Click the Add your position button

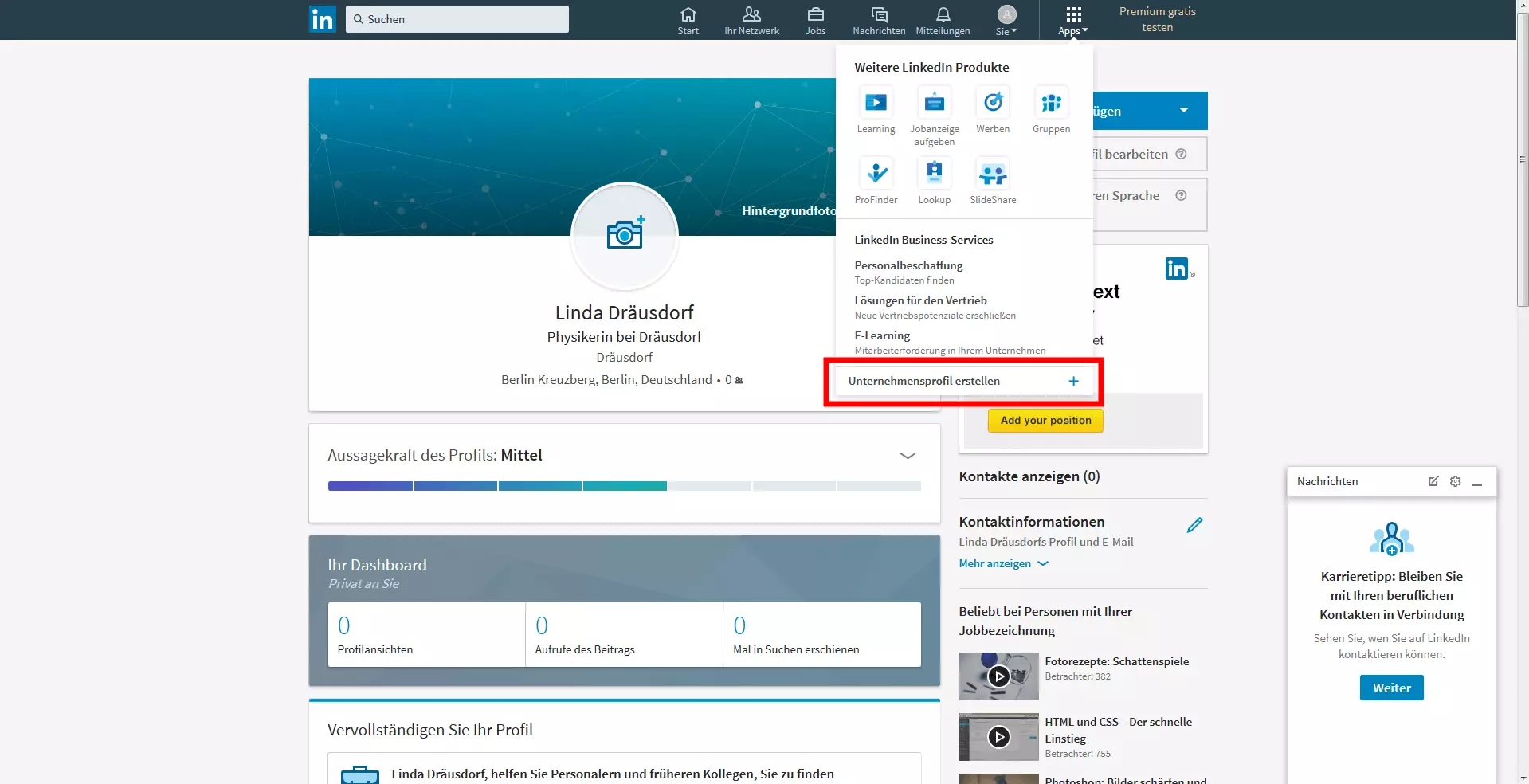tap(1045, 421)
